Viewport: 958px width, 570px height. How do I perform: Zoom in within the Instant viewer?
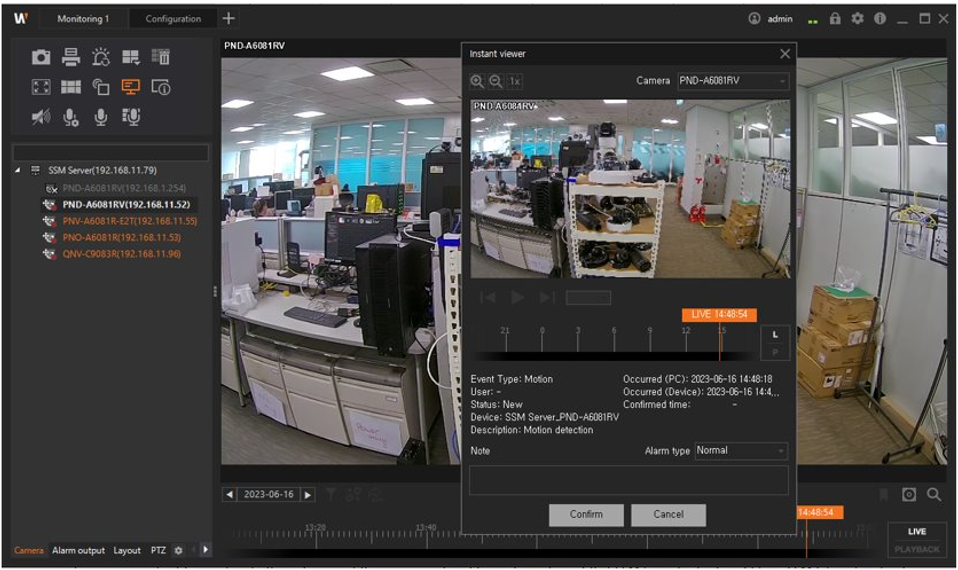pyautogui.click(x=477, y=81)
